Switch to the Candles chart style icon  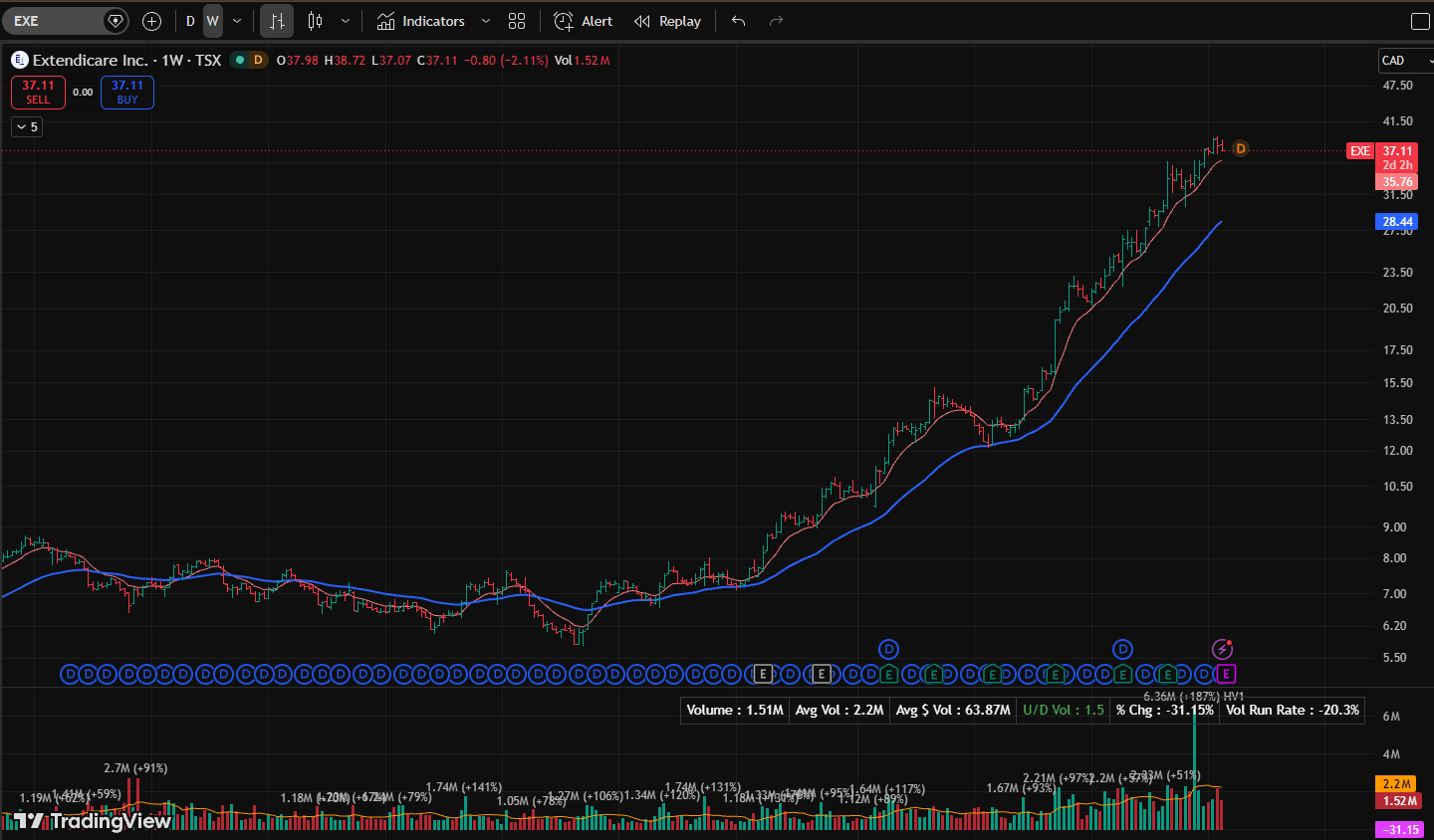tap(315, 21)
